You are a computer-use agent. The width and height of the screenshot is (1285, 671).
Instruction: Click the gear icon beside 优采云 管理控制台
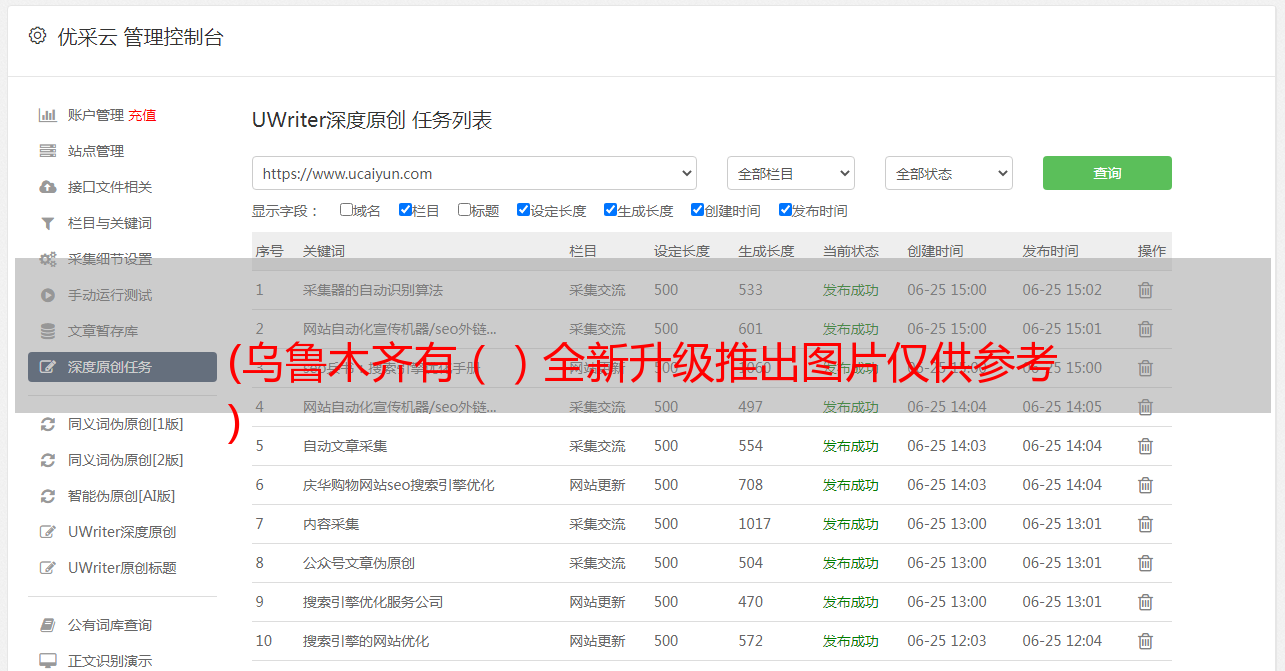point(37,36)
